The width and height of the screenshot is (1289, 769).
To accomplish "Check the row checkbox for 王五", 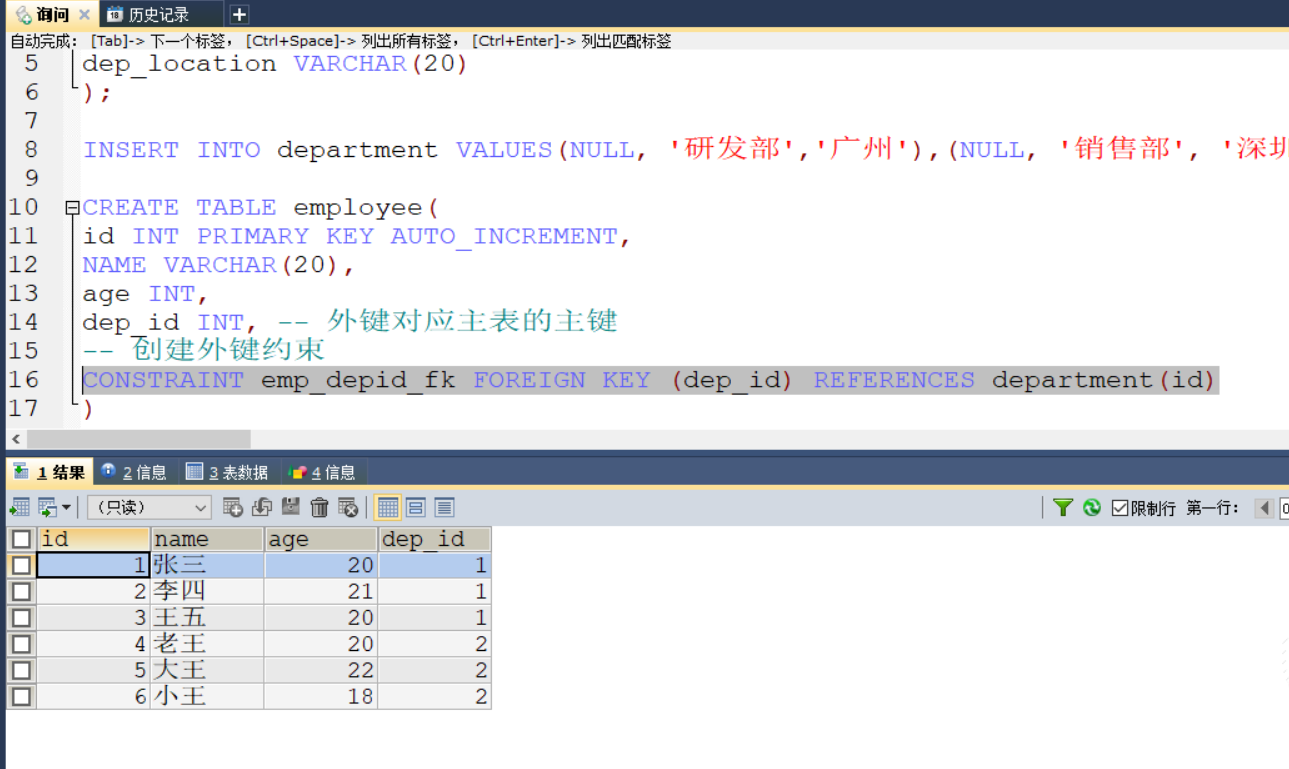I will (21, 617).
